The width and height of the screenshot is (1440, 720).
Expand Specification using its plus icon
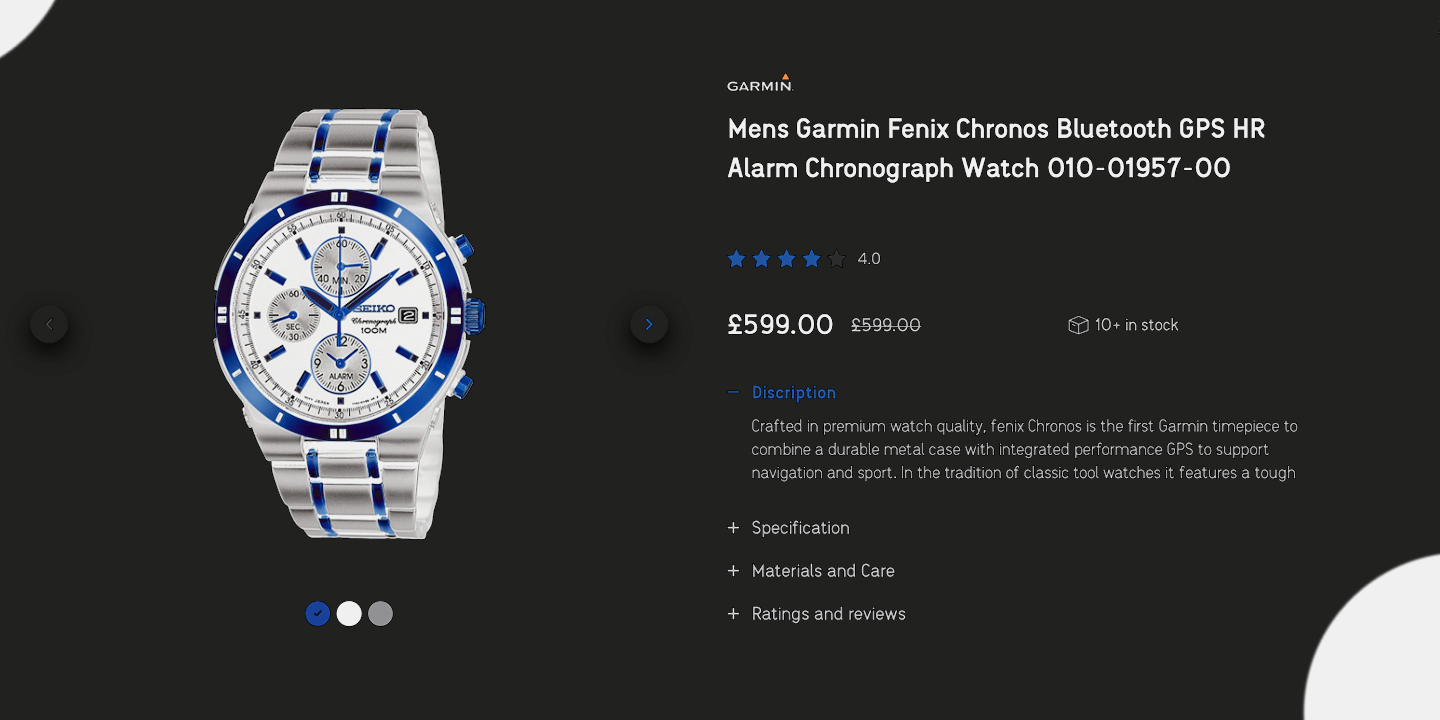tap(734, 528)
